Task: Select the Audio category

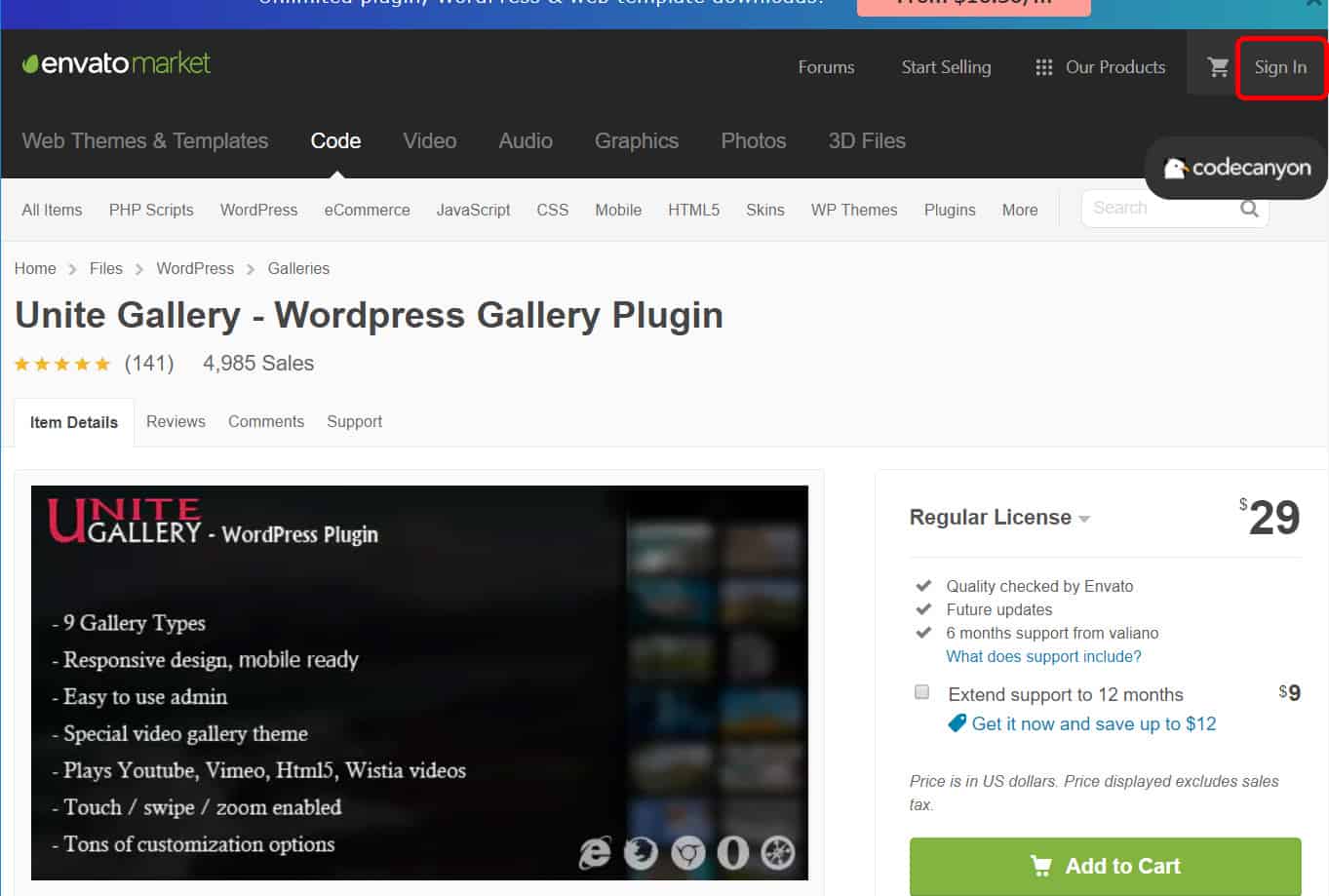Action: tap(526, 140)
